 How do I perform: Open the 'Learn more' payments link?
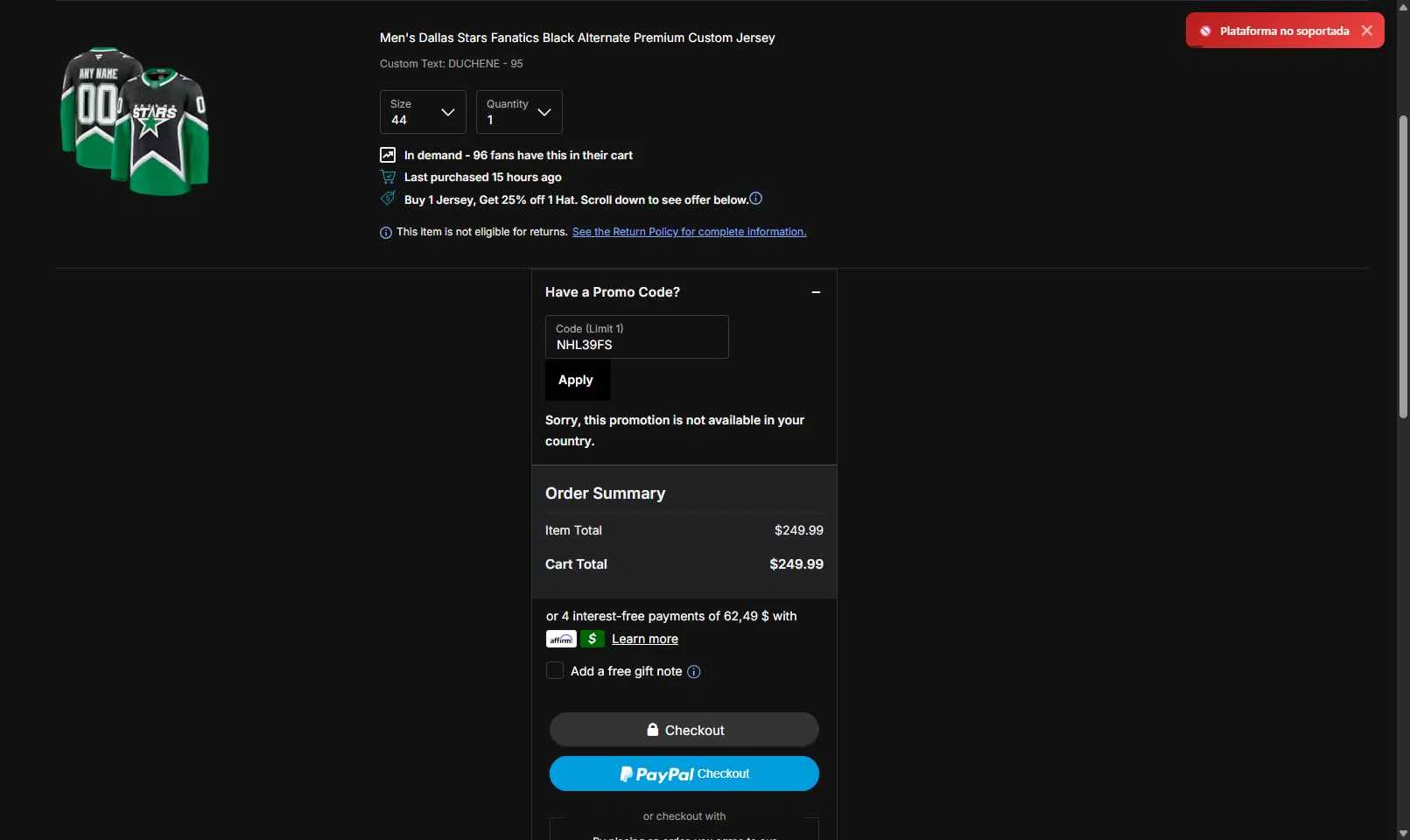(x=645, y=639)
